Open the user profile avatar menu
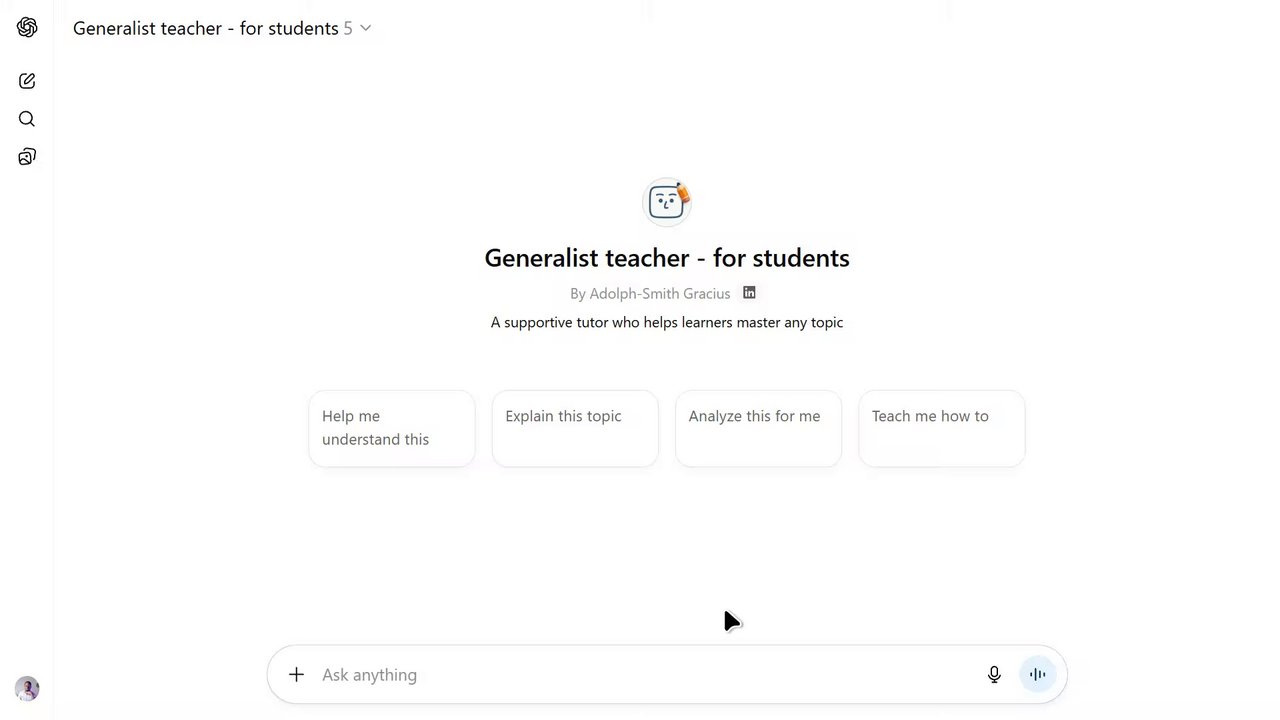Screen dimensions: 1280x720 (27, 689)
